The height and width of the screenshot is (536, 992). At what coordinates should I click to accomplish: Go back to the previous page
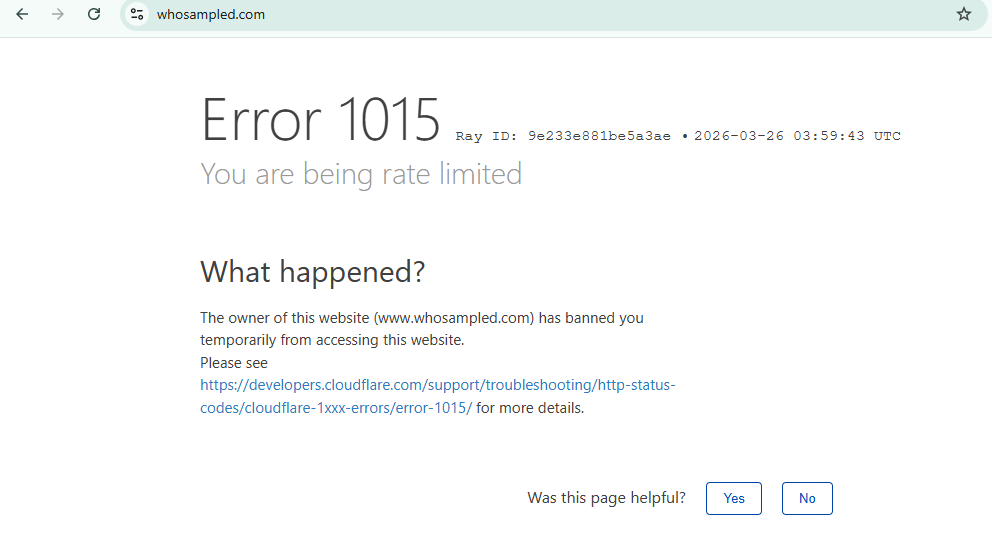(22, 14)
